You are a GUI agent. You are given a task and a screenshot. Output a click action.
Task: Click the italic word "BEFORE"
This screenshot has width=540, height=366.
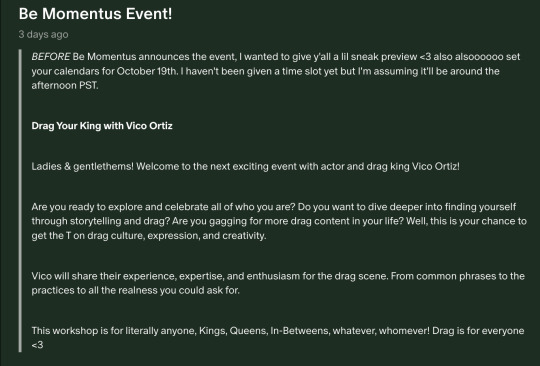tap(51, 57)
